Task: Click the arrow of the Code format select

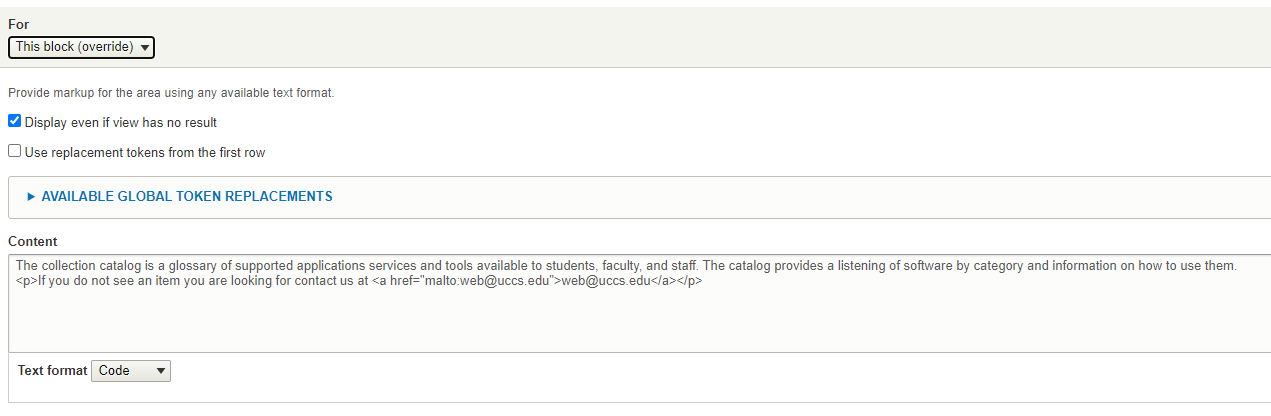Action: pos(160,371)
